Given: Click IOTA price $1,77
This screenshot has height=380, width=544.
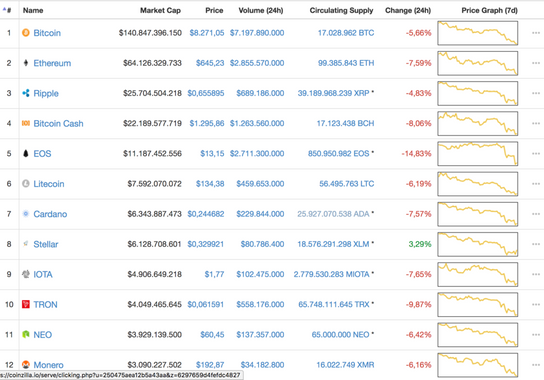Looking at the screenshot, I should pos(214,275).
